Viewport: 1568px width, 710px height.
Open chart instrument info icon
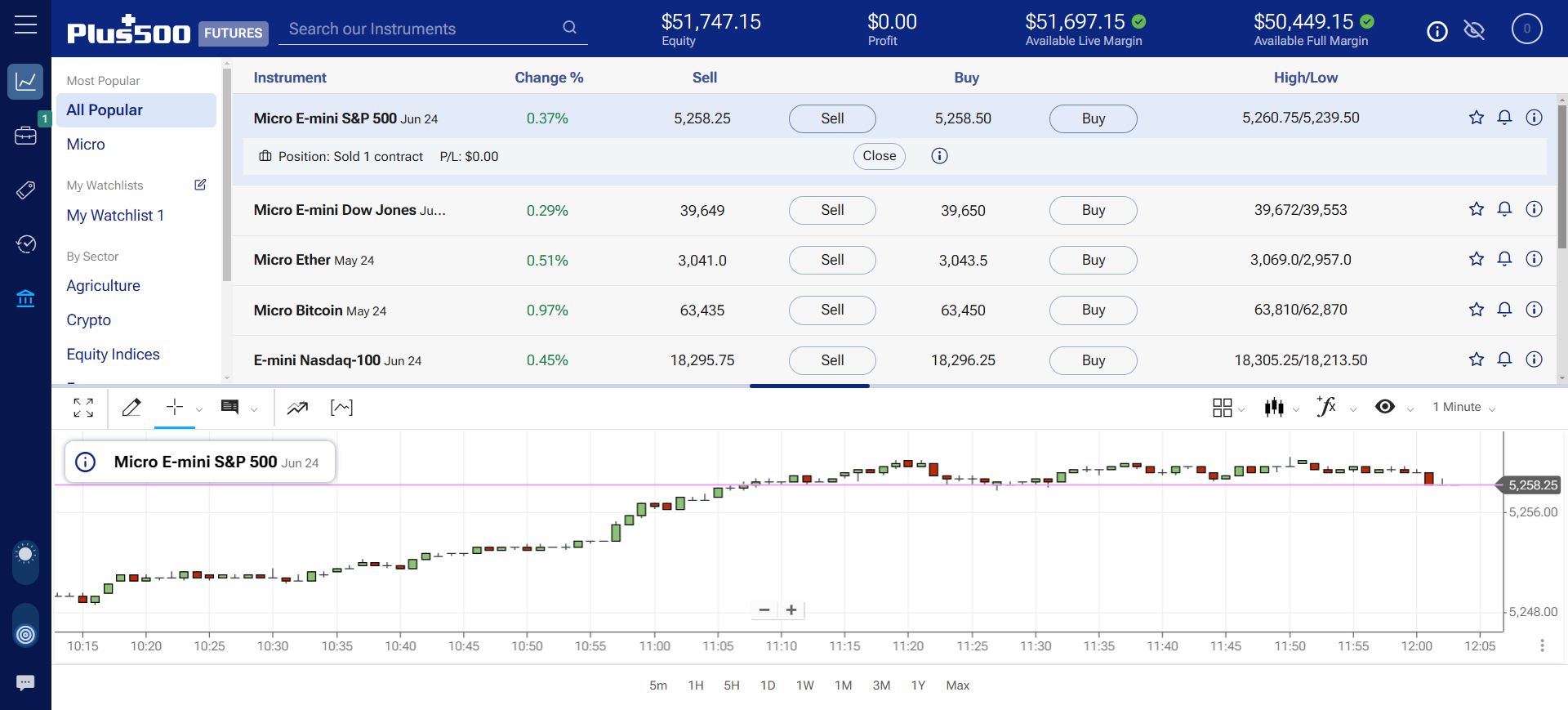tap(86, 462)
